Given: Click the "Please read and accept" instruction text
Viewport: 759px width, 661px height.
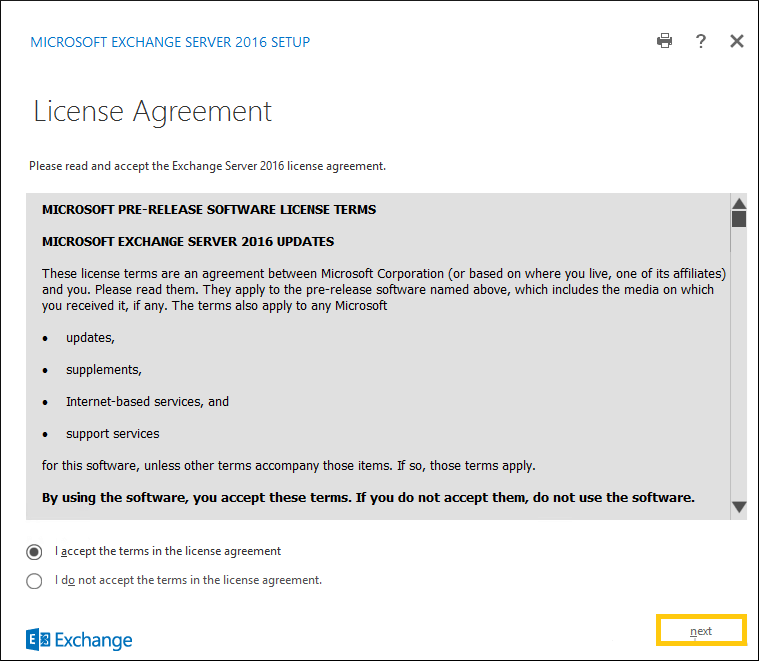Looking at the screenshot, I should [x=207, y=166].
